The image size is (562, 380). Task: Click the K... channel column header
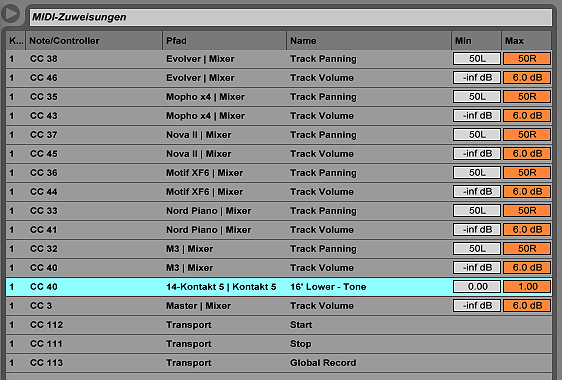(15, 41)
